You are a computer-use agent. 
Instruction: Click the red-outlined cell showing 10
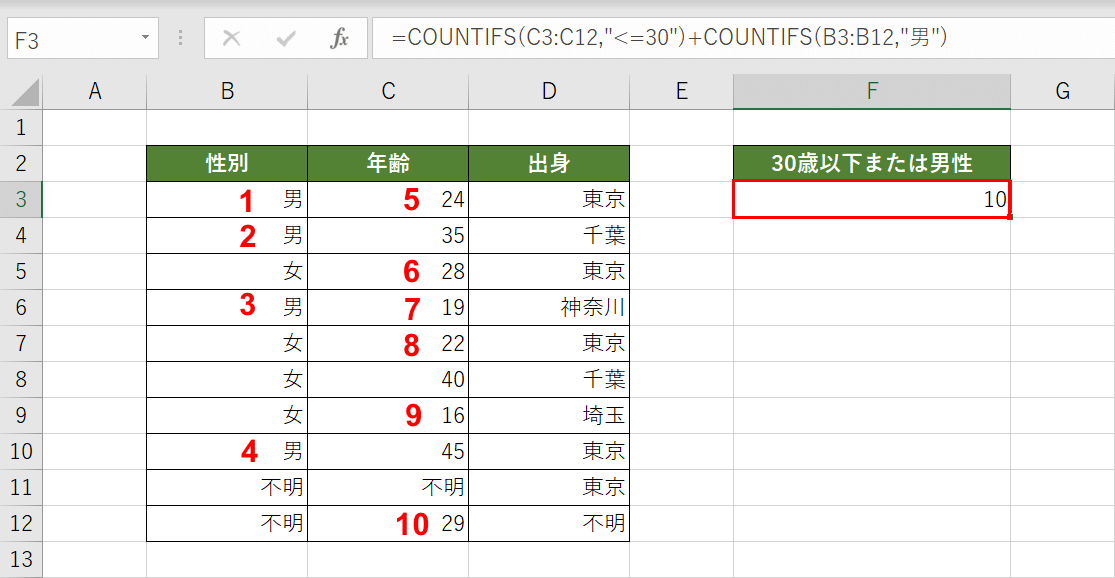tap(872, 199)
